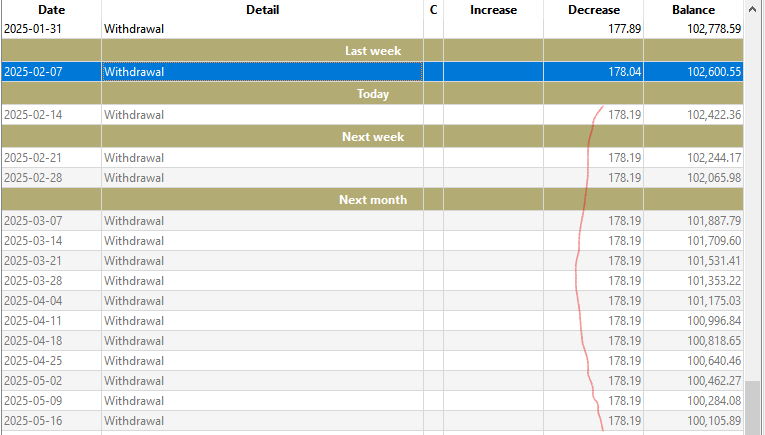The height and width of the screenshot is (435, 765).
Task: Click the 102,244.17 balance value
Action: 714,158
